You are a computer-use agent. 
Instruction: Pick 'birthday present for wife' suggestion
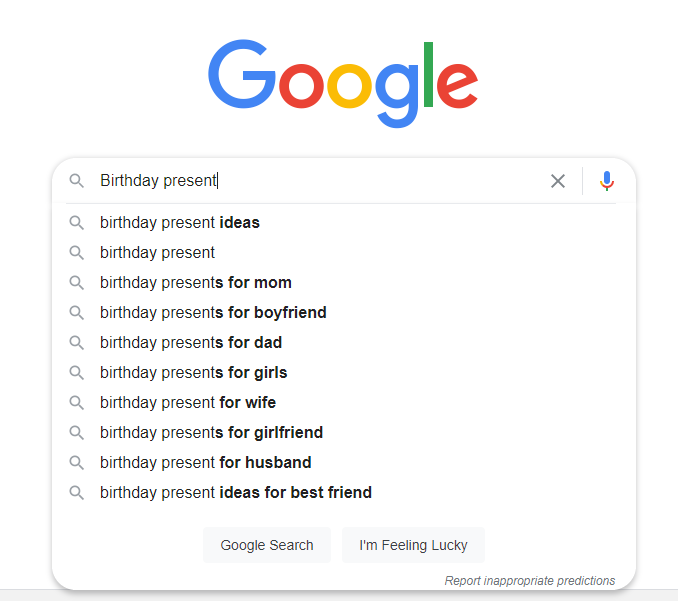(x=344, y=403)
